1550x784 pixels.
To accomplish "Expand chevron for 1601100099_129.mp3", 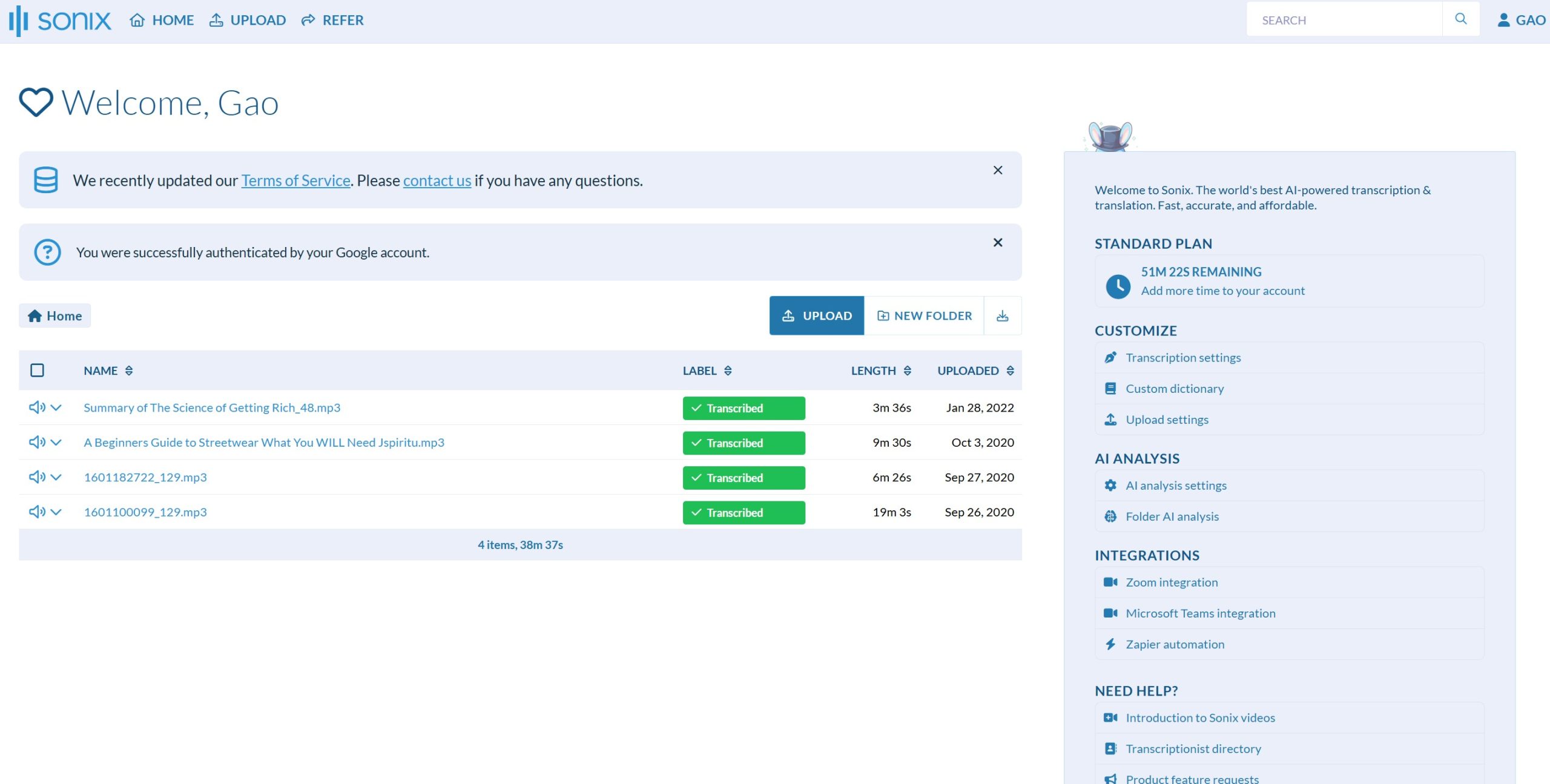I will coord(56,512).
